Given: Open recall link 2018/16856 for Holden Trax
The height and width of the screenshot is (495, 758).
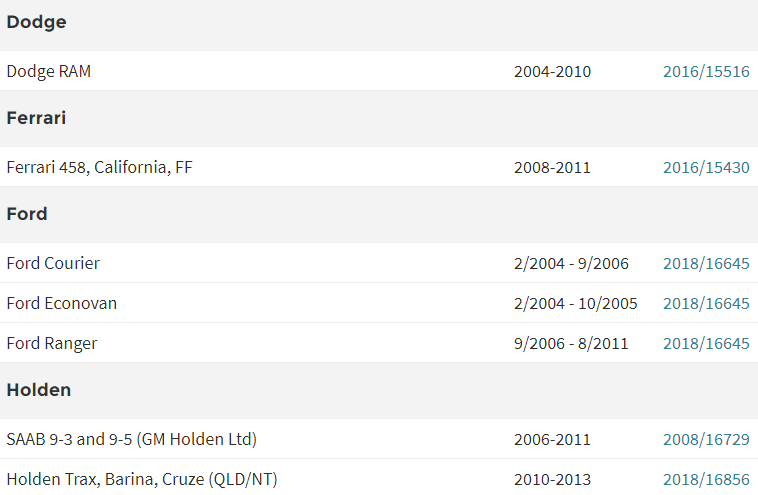Looking at the screenshot, I should (706, 480).
